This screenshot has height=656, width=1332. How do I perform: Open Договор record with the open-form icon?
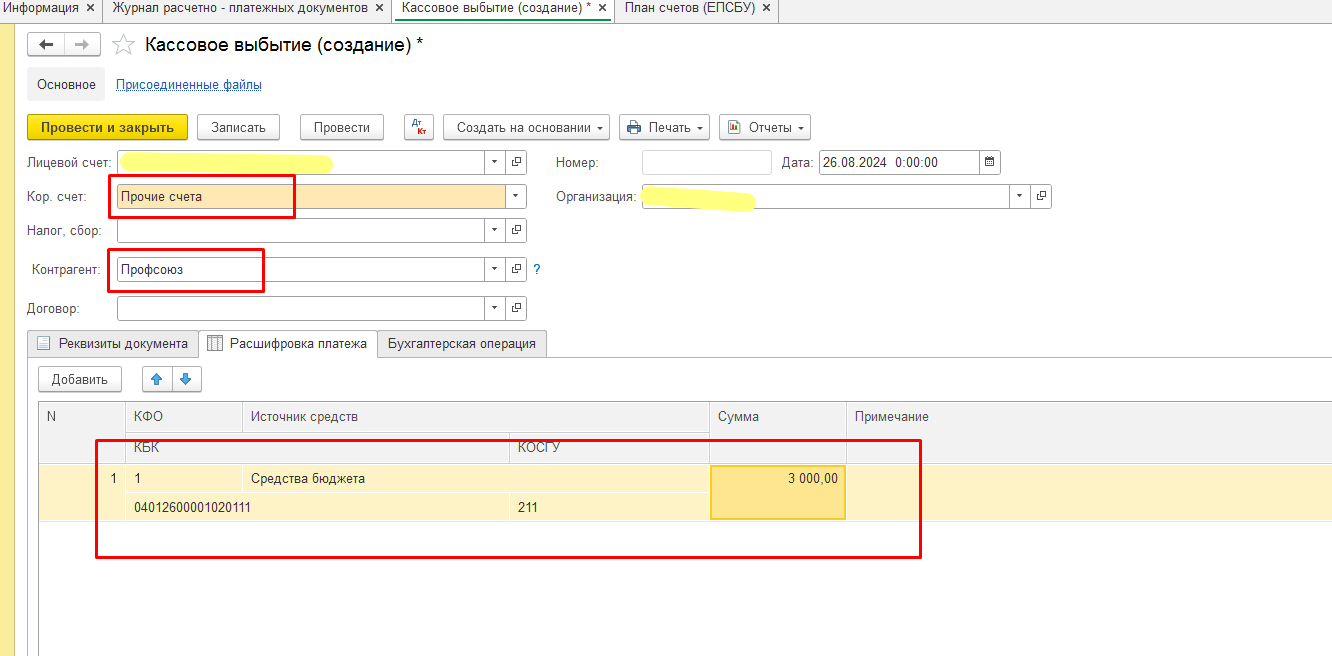(517, 308)
